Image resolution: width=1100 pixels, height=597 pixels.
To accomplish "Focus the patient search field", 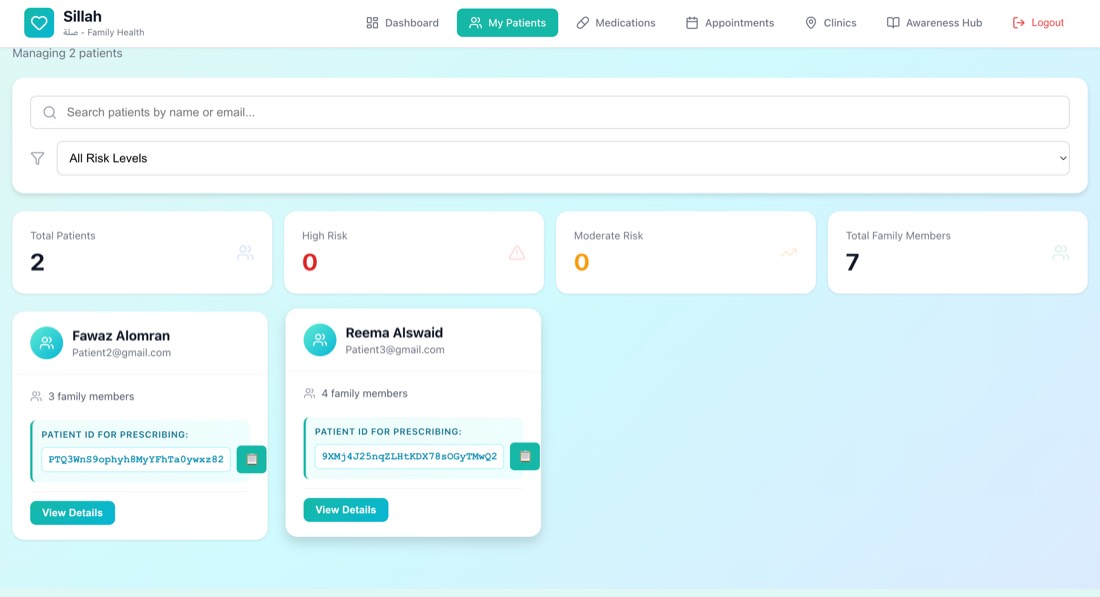I will tap(549, 112).
